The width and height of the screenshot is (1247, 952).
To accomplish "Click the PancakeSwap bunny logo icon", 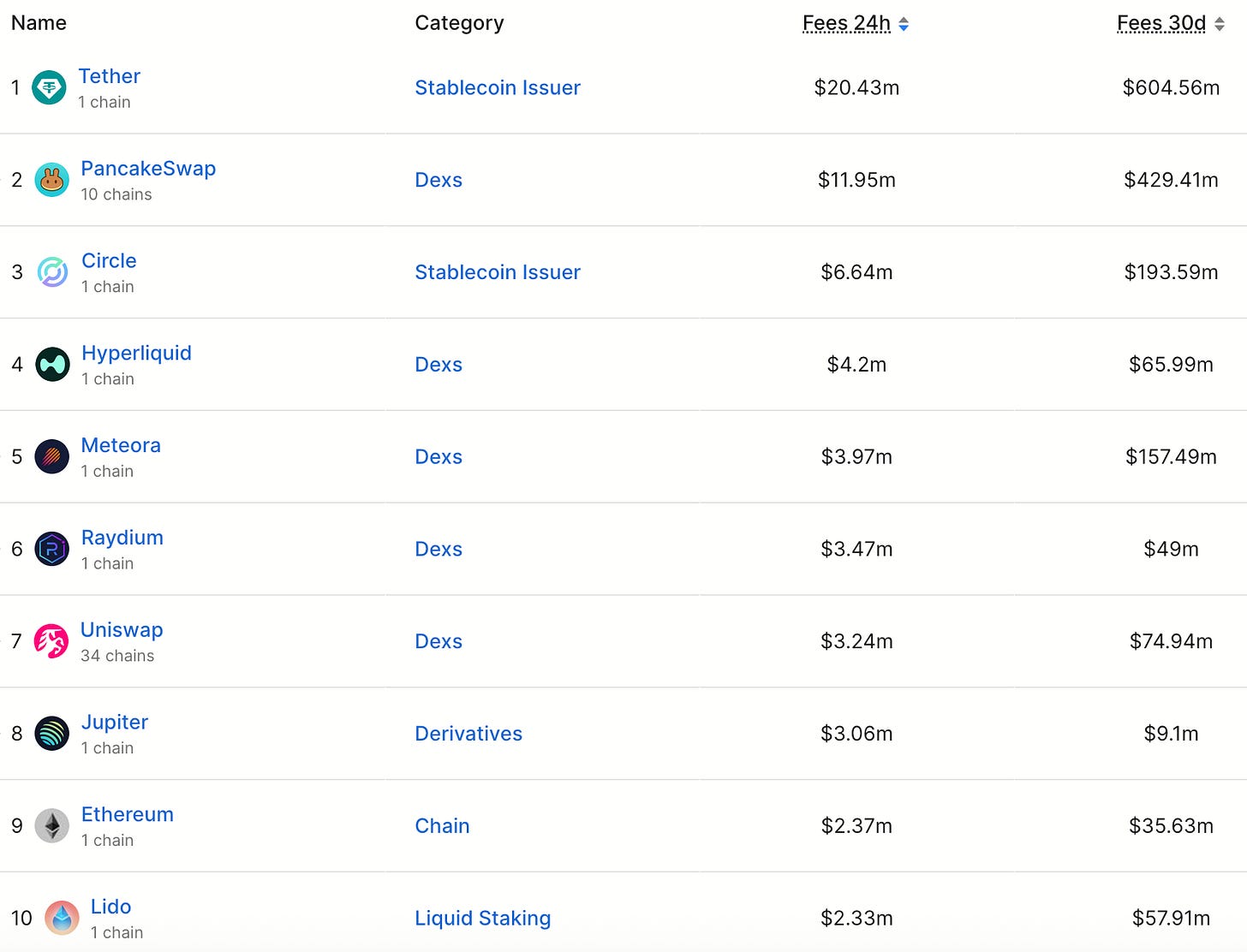I will tap(51, 180).
